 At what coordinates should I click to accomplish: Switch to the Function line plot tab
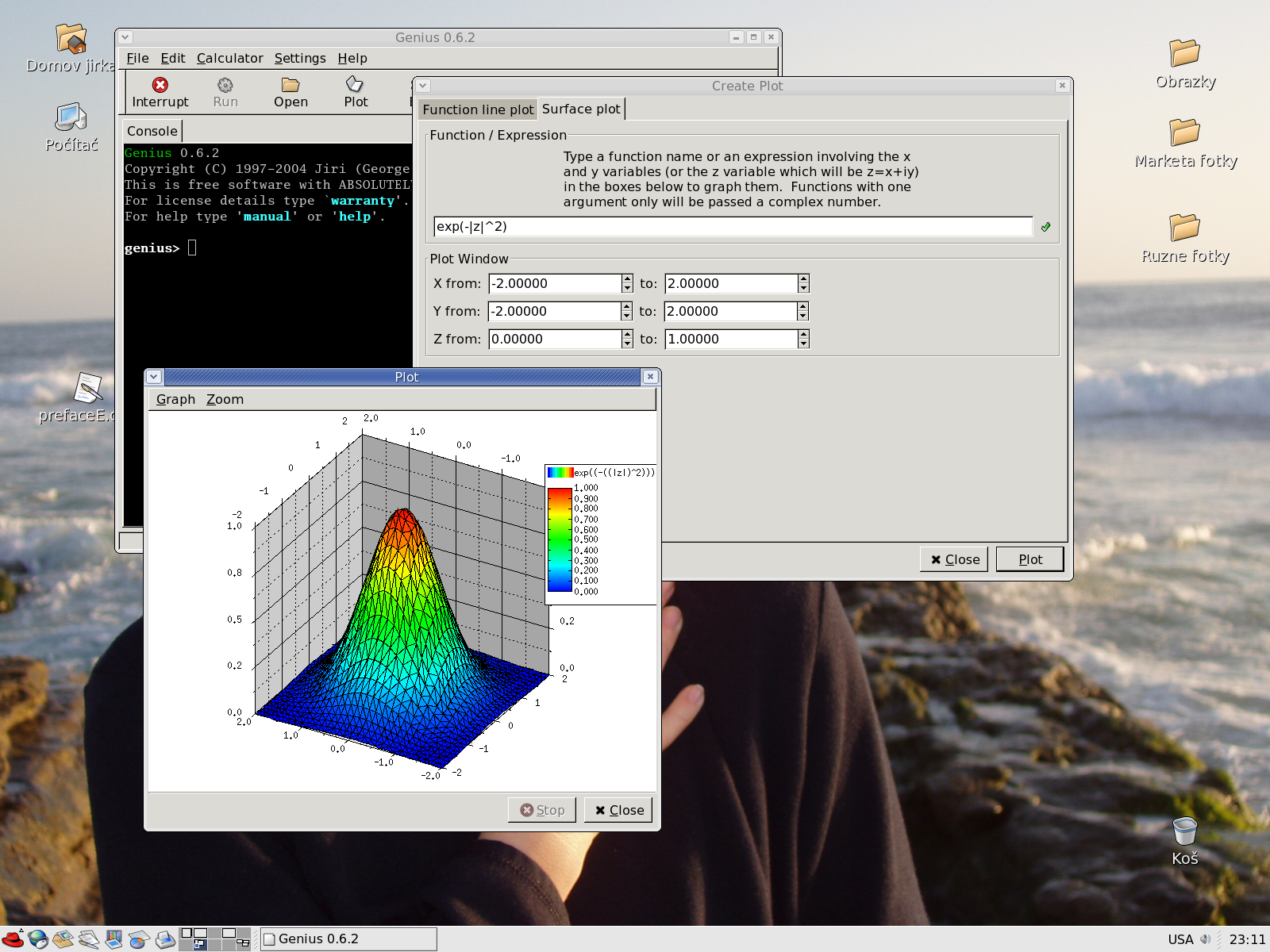tap(478, 109)
